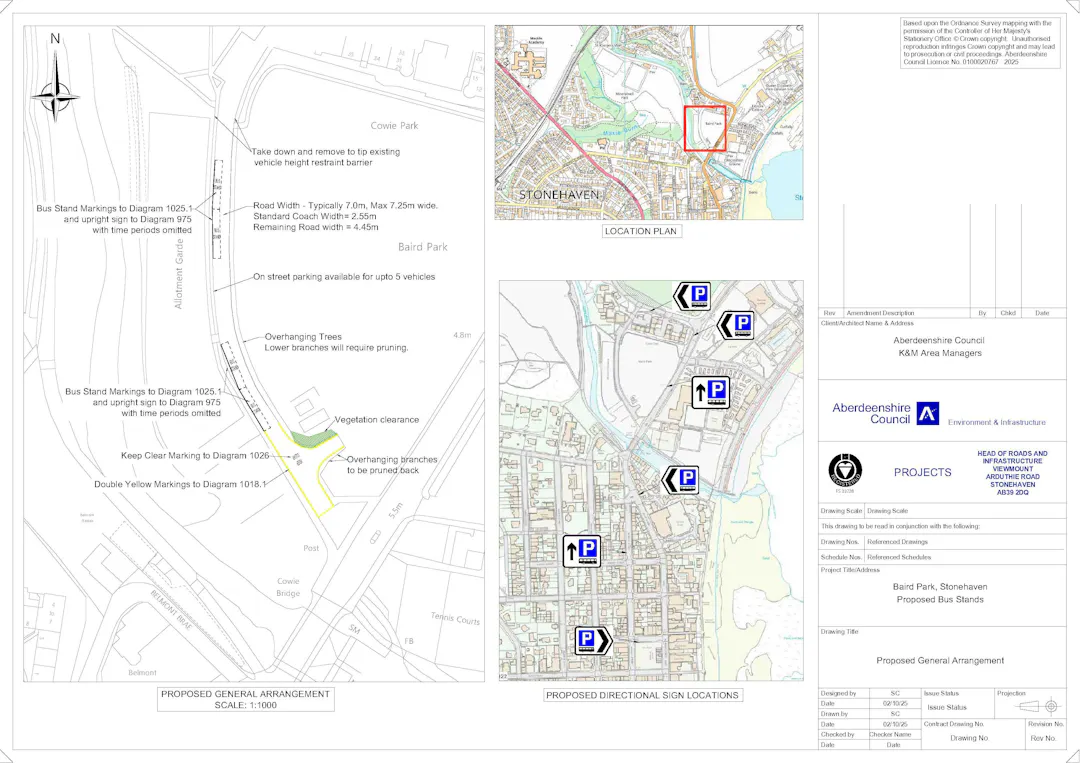Select the Proposed General Arrangement scale caption

(245, 699)
